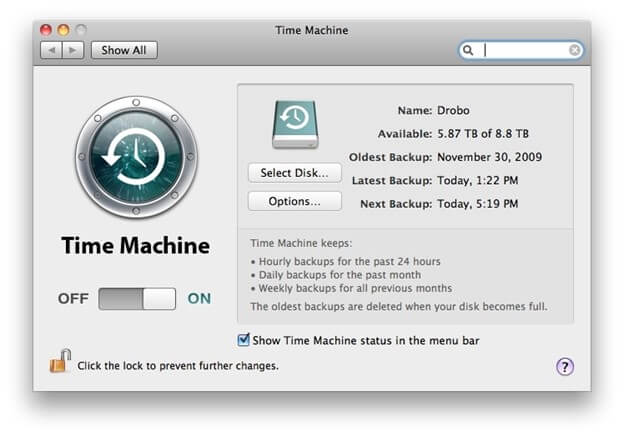The width and height of the screenshot is (624, 437).
Task: Click the Time Machine title bar text
Action: point(312,30)
